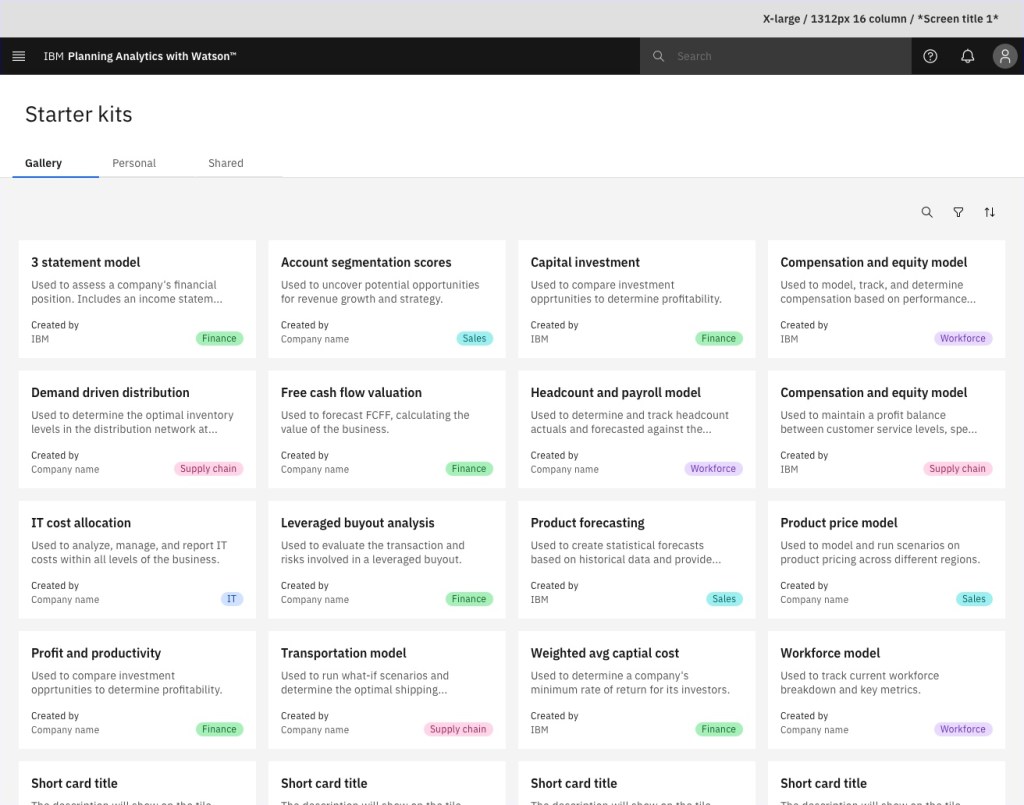Click the Supply chain tag on Demand driven distribution
1024x805 pixels.
pos(208,469)
